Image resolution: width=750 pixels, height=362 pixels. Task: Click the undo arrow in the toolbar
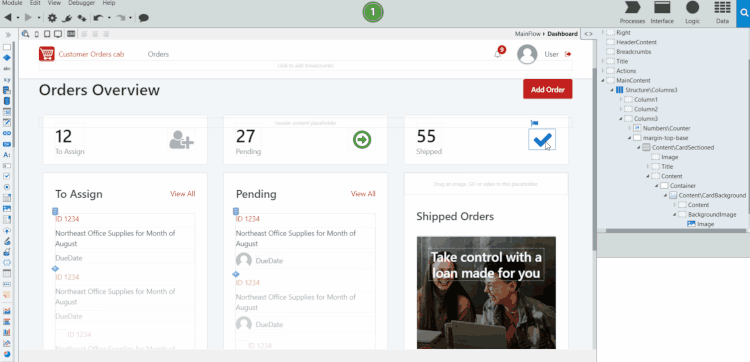[98, 18]
